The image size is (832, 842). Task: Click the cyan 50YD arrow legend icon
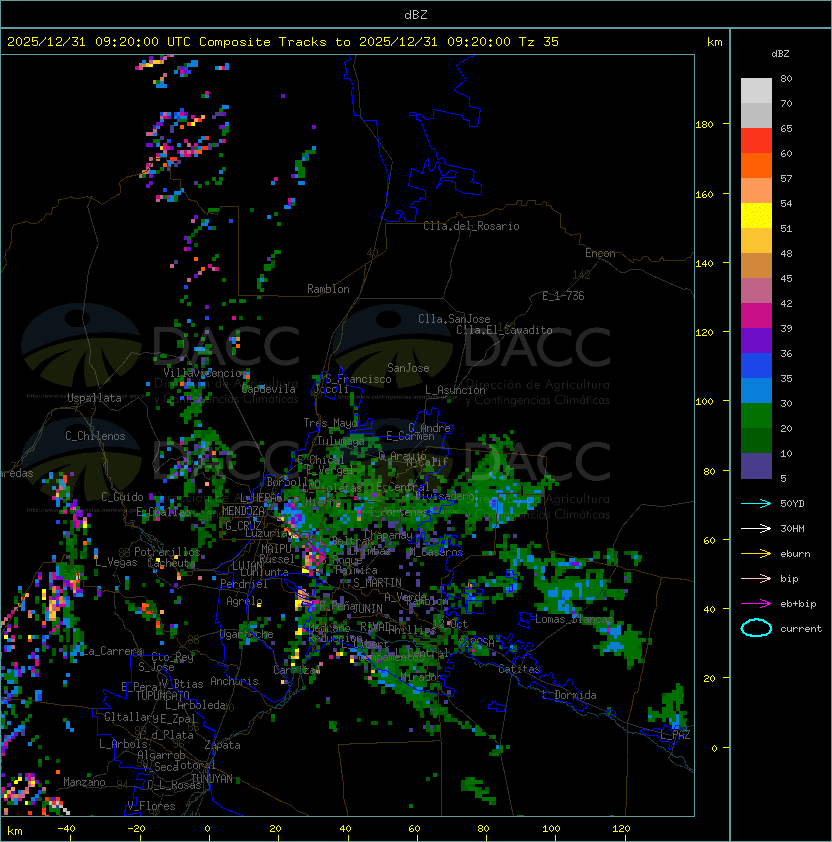pyautogui.click(x=756, y=504)
